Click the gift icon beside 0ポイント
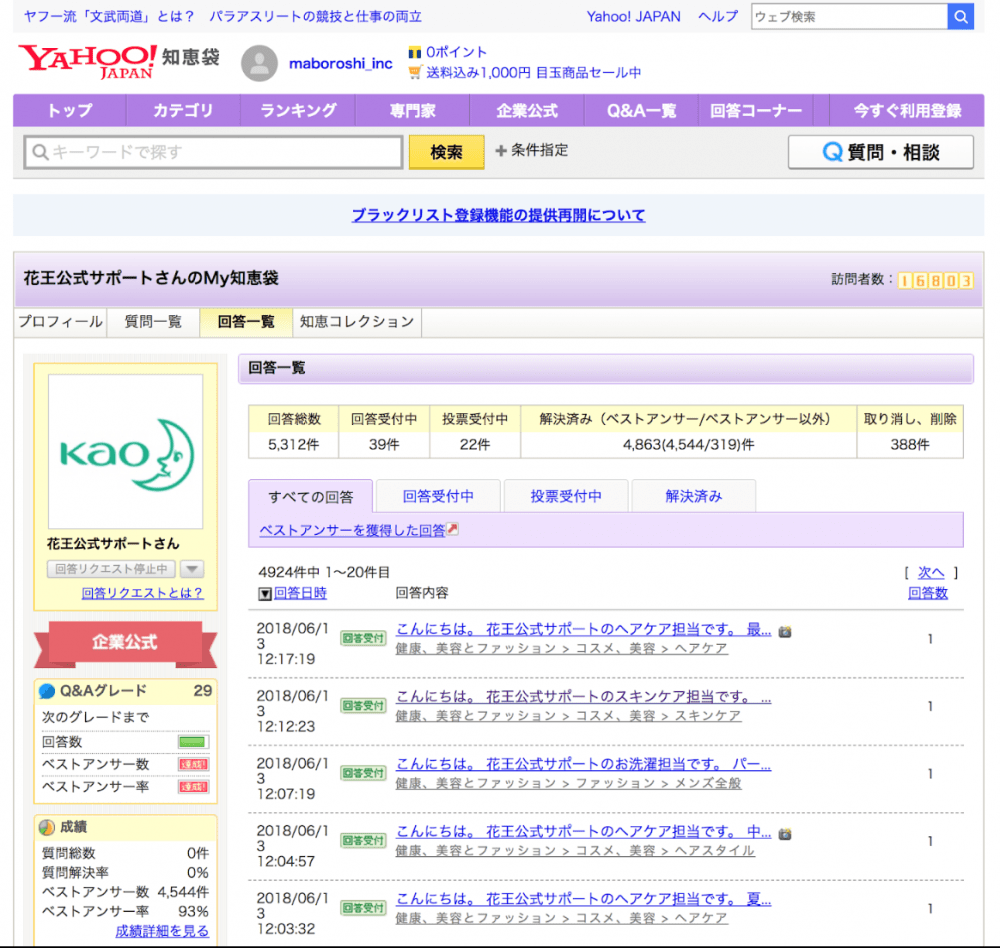The height and width of the screenshot is (948, 1000). [x=415, y=52]
